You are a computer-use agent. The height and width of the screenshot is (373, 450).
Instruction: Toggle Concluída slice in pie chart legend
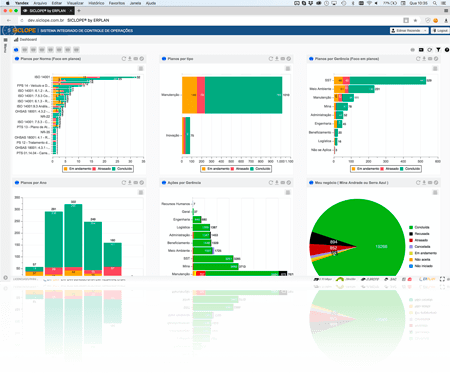coord(419,227)
